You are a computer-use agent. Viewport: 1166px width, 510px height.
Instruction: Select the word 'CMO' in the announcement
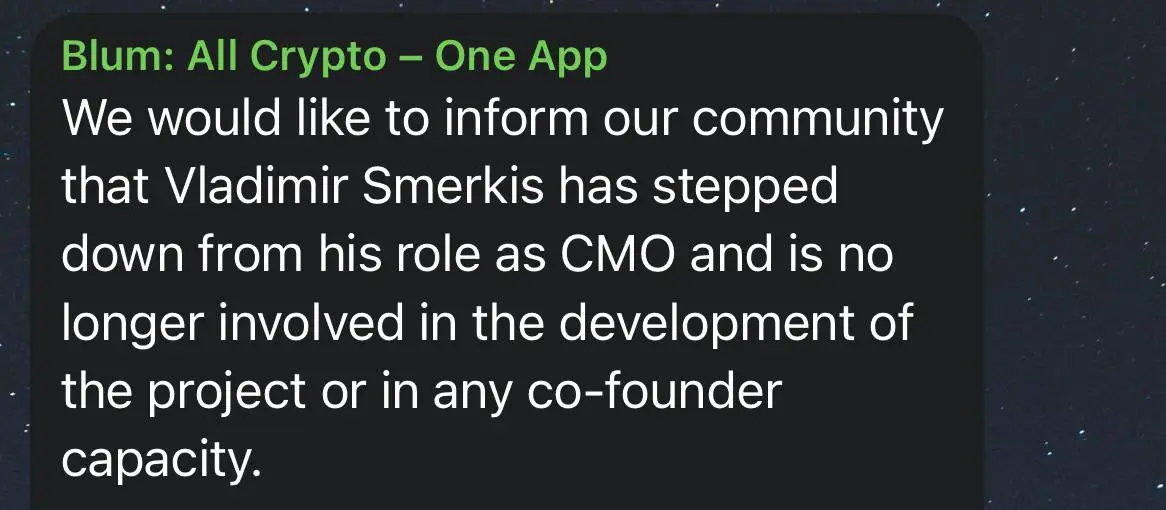pos(616,254)
